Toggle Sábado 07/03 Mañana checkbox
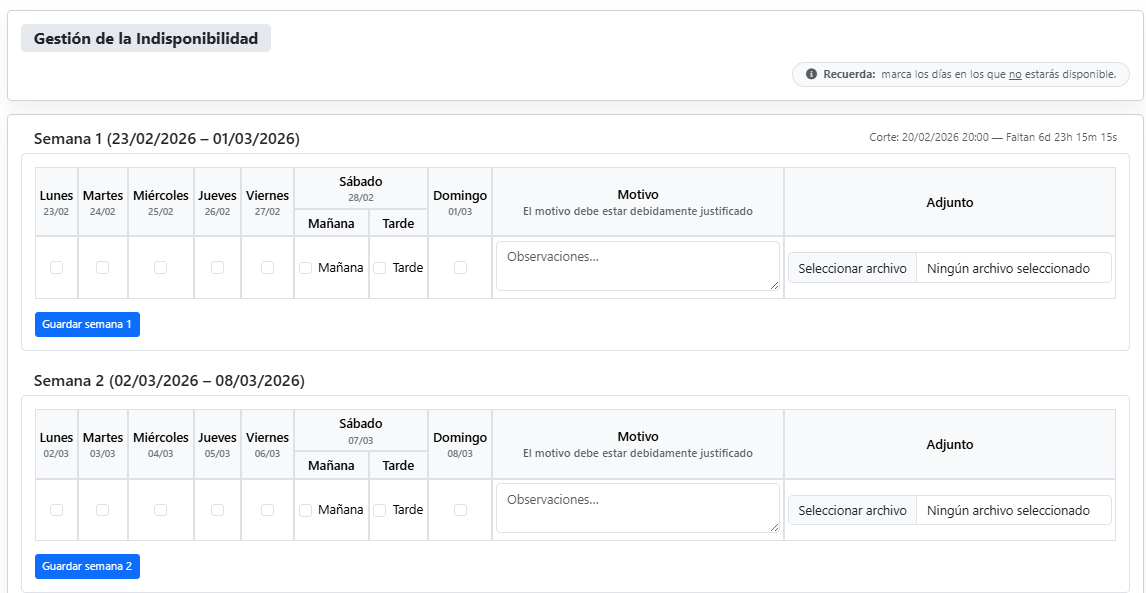Viewport: 1146px width, 593px height. tap(306, 510)
